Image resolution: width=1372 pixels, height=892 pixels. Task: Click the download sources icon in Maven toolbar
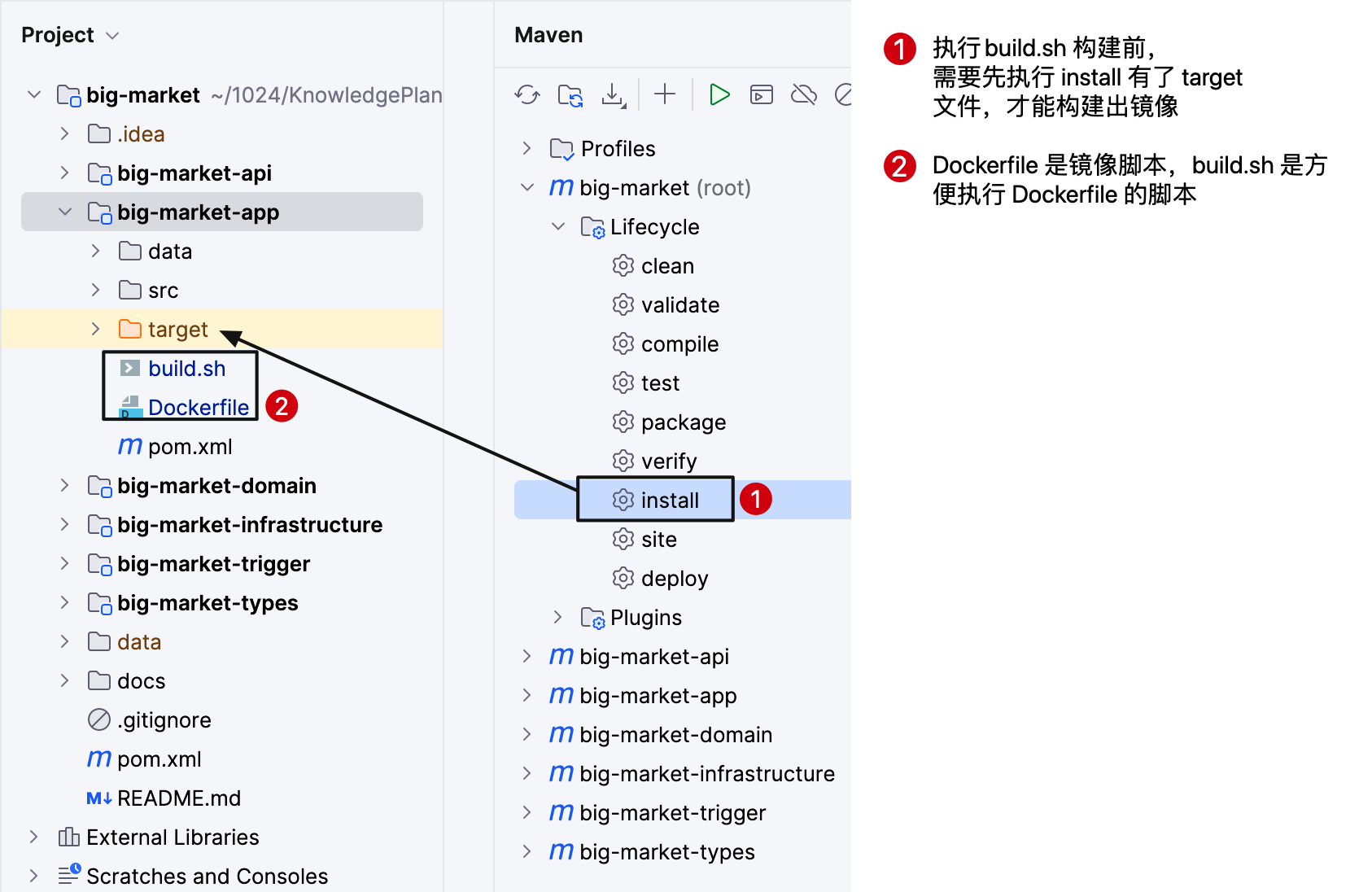coord(613,95)
